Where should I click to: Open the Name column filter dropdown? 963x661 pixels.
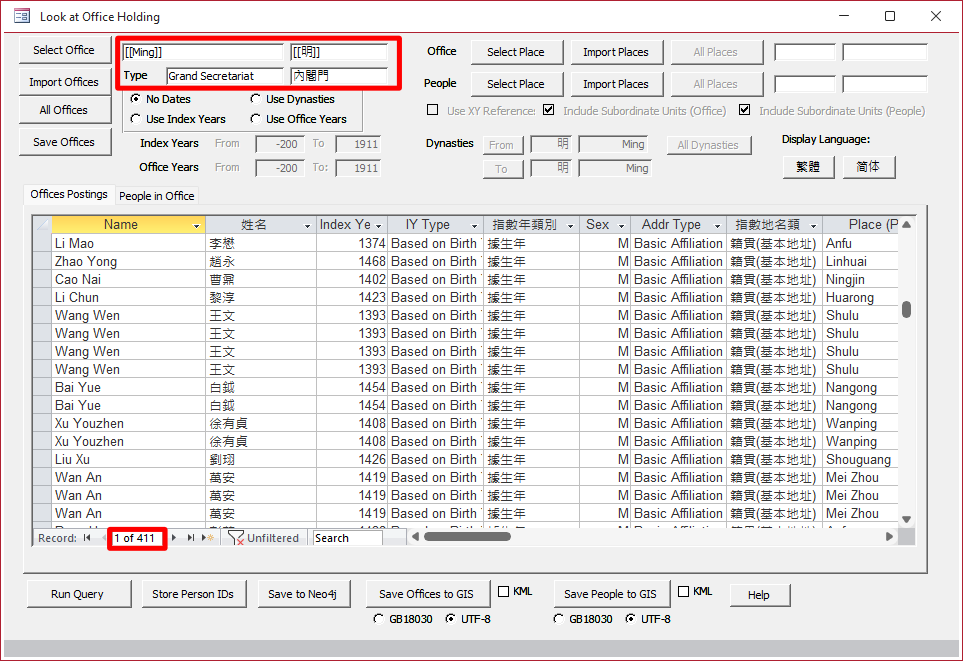coord(197,225)
